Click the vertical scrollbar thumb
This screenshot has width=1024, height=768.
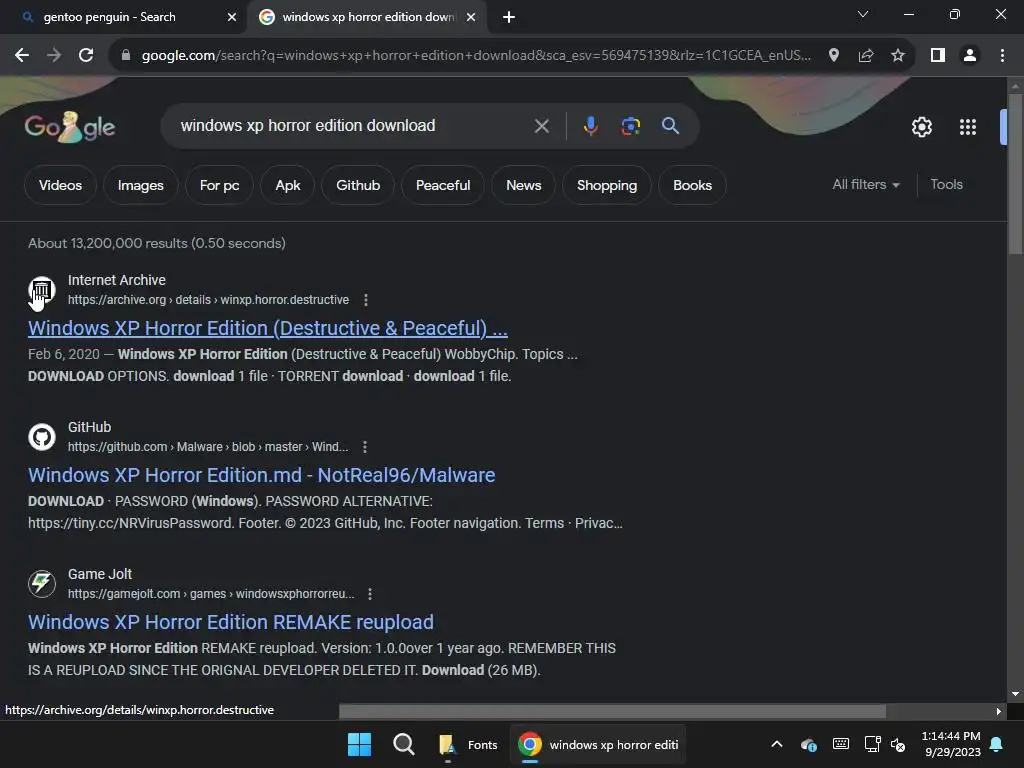(x=1015, y=174)
